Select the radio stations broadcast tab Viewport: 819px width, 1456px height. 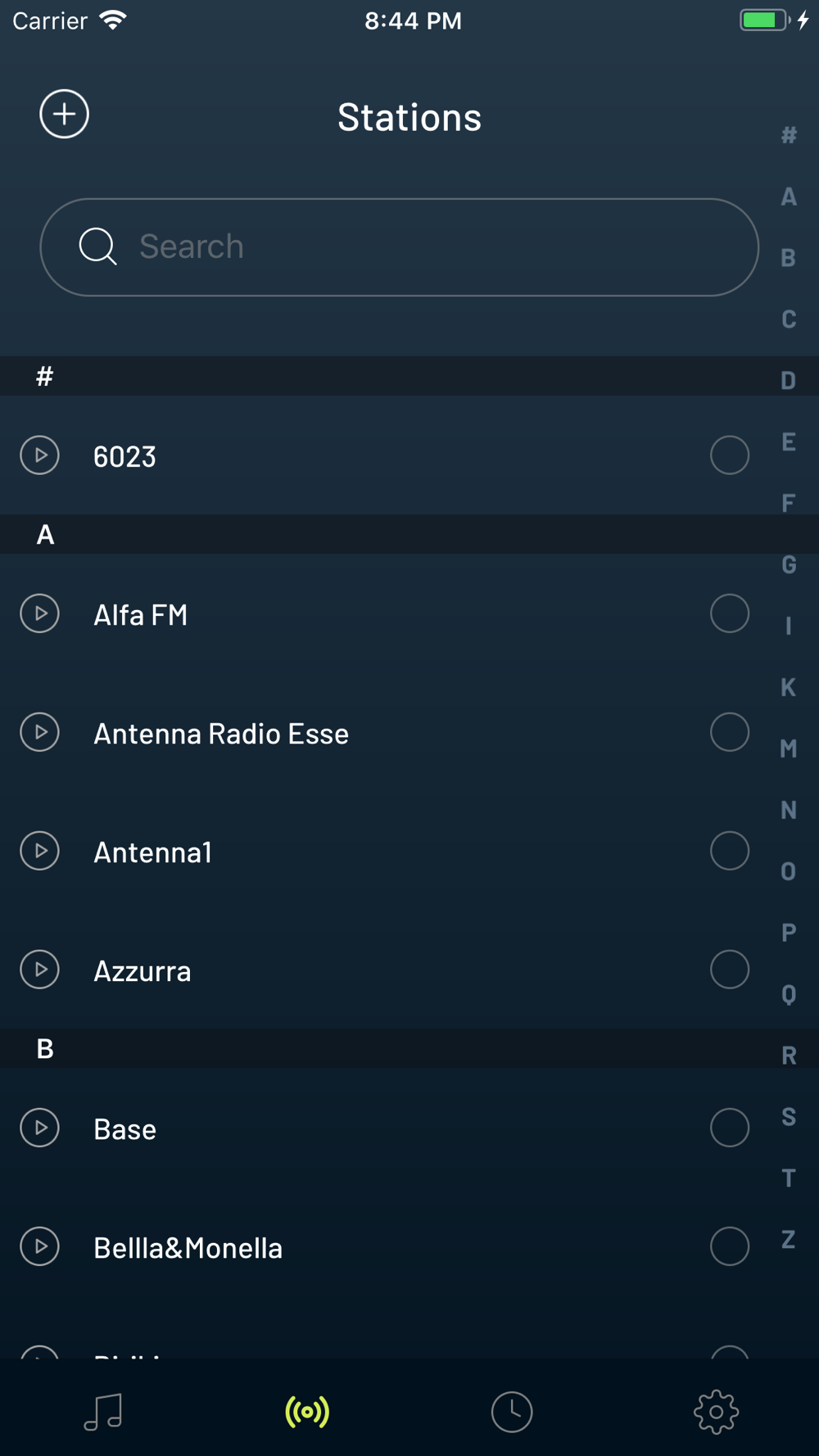[x=307, y=1412]
